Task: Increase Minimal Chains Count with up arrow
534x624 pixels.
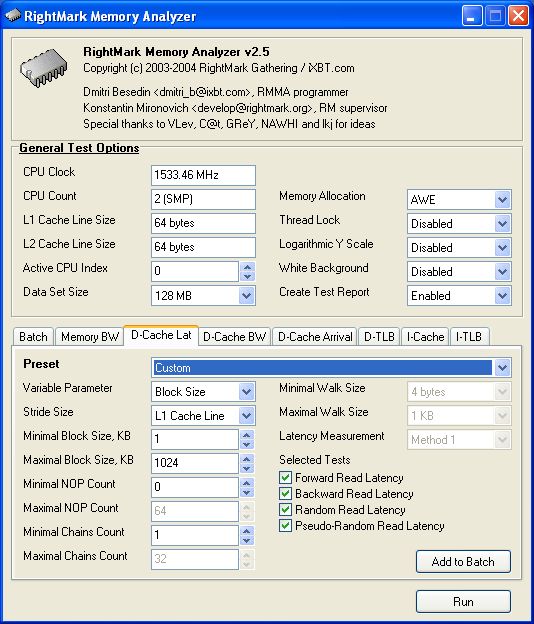Action: pos(247,530)
